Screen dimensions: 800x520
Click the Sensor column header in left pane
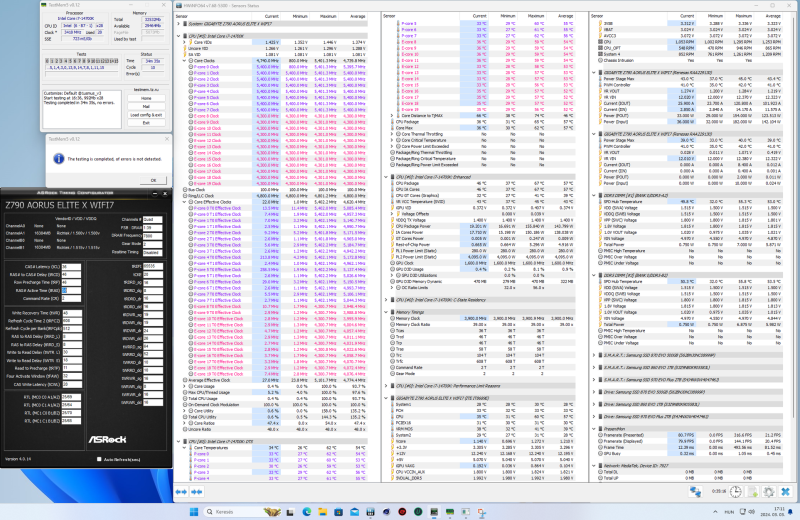tap(213, 16)
